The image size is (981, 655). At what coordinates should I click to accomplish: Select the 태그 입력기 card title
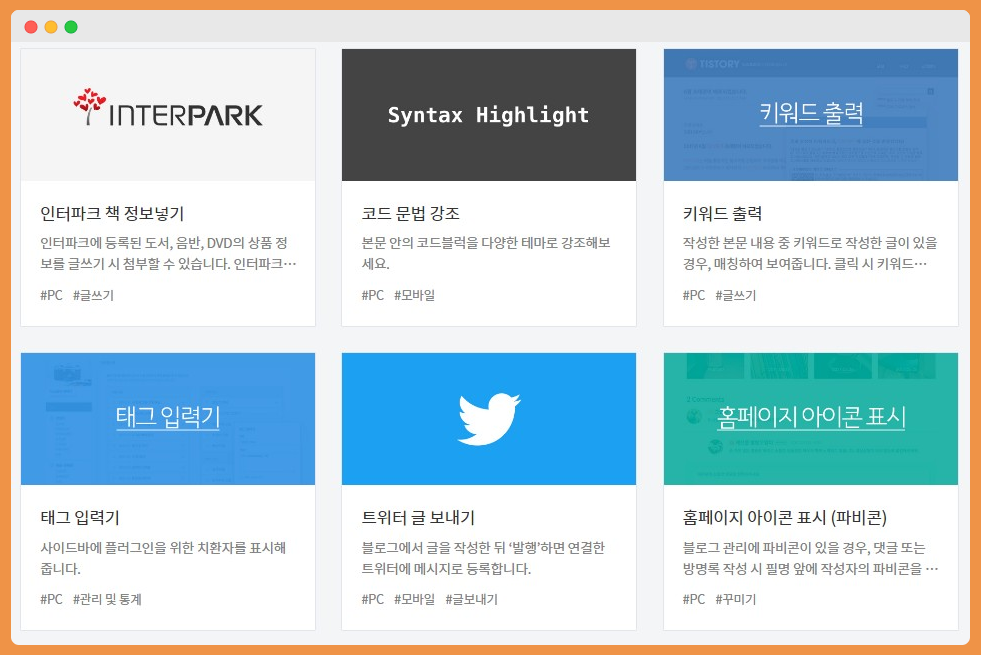[x=79, y=517]
